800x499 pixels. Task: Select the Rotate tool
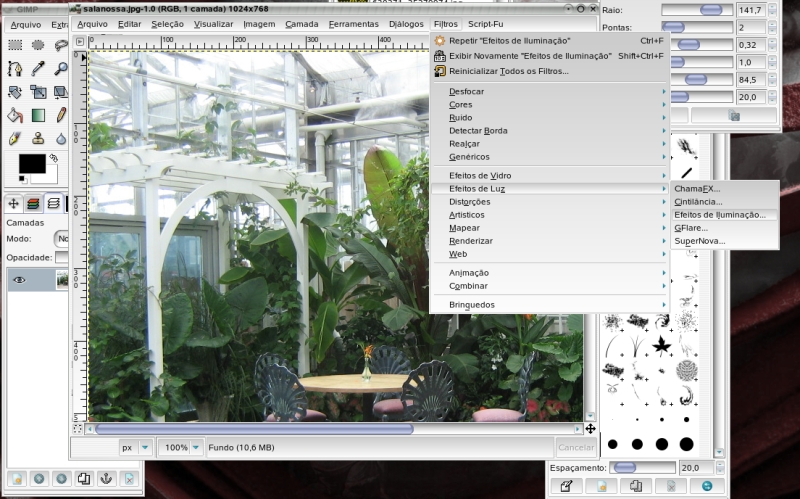coord(15,92)
